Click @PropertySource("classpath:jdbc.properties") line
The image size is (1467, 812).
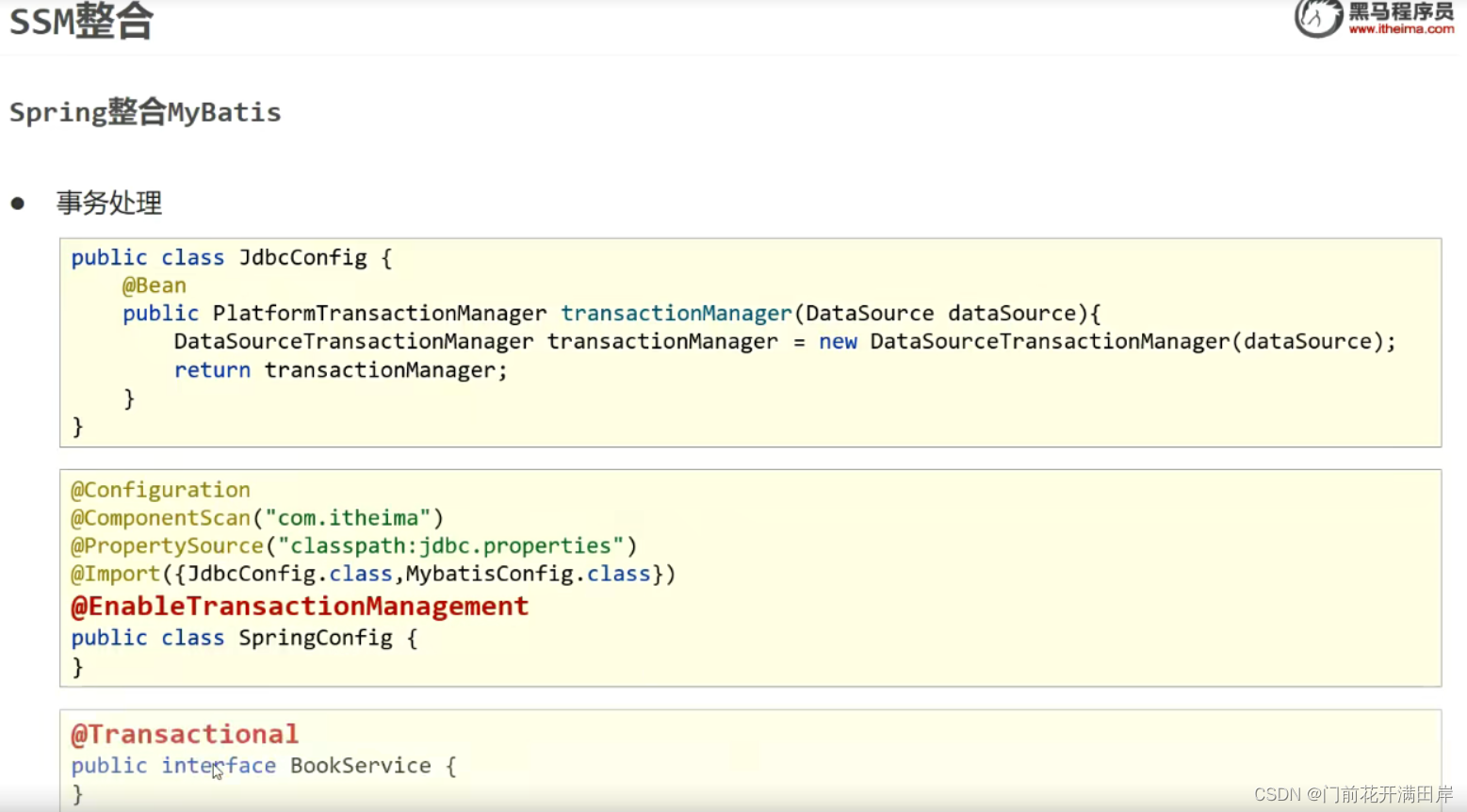click(x=354, y=546)
